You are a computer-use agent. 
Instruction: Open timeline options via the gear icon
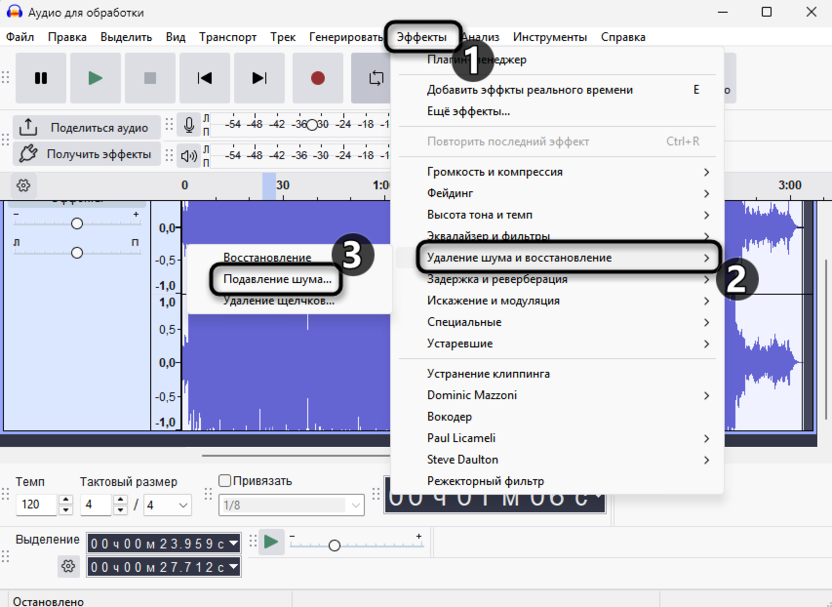(24, 185)
